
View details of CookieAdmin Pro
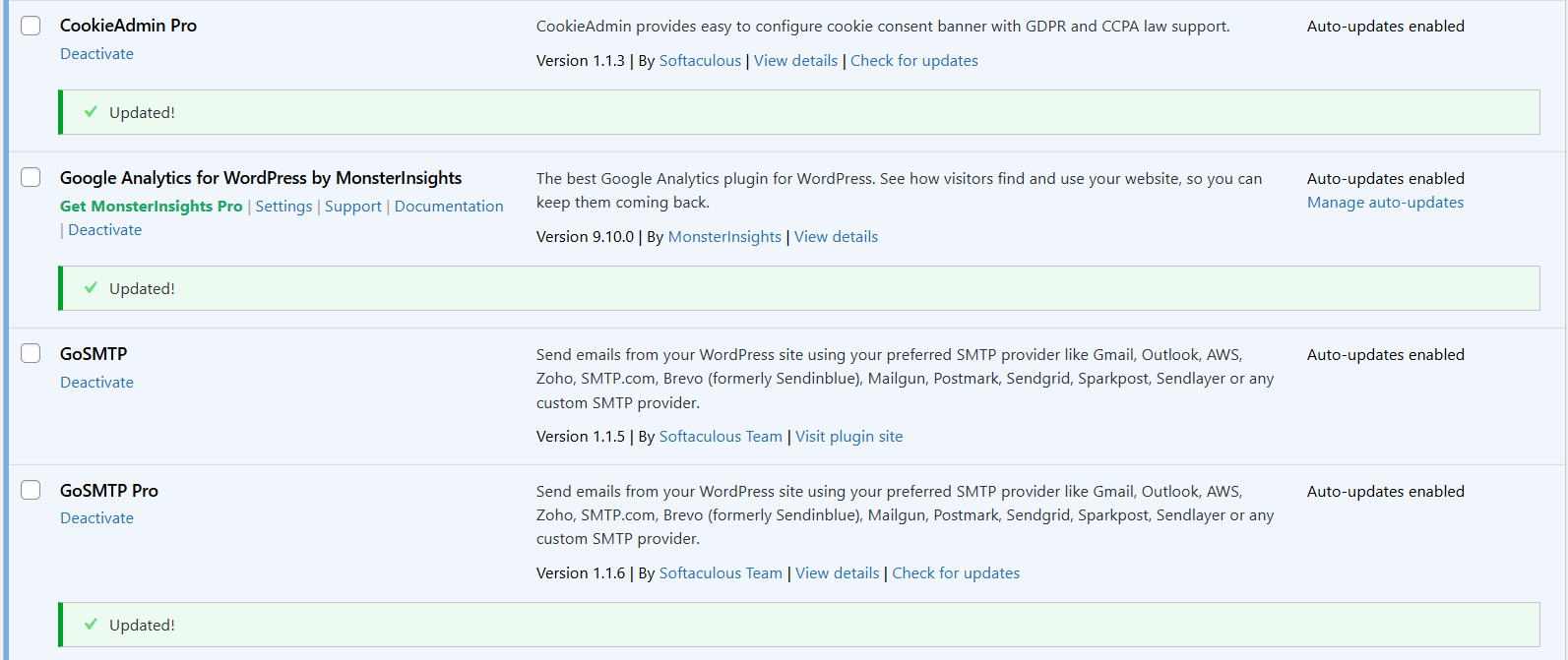(795, 61)
